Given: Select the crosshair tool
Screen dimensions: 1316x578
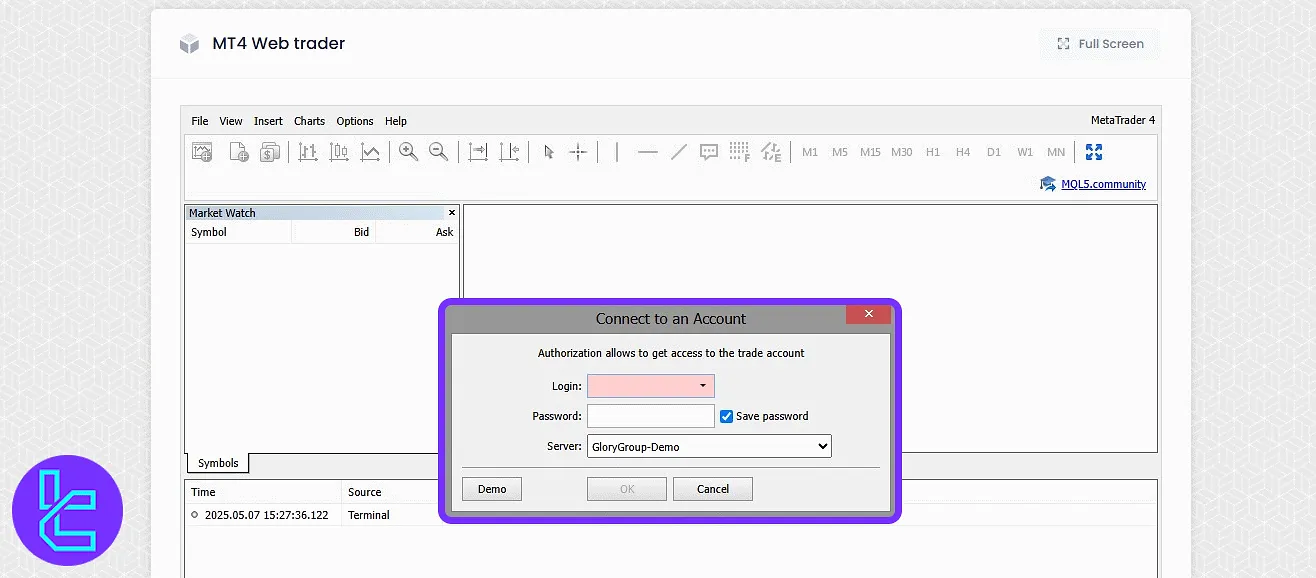Looking at the screenshot, I should (578, 152).
